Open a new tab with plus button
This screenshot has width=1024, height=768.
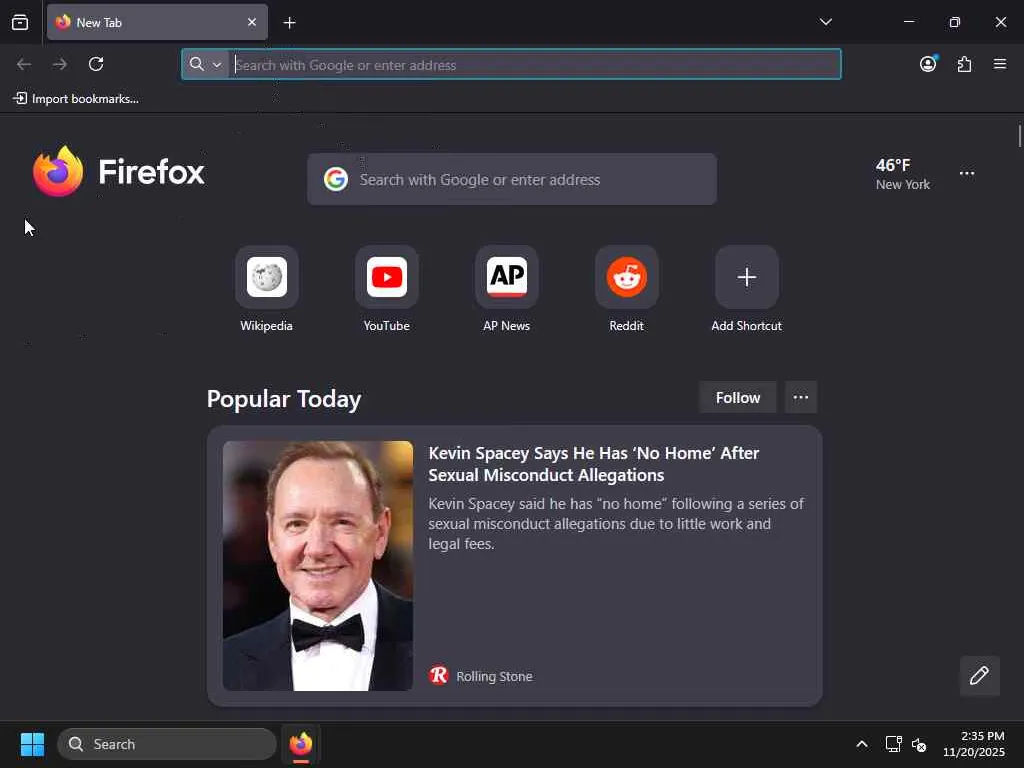coord(289,23)
